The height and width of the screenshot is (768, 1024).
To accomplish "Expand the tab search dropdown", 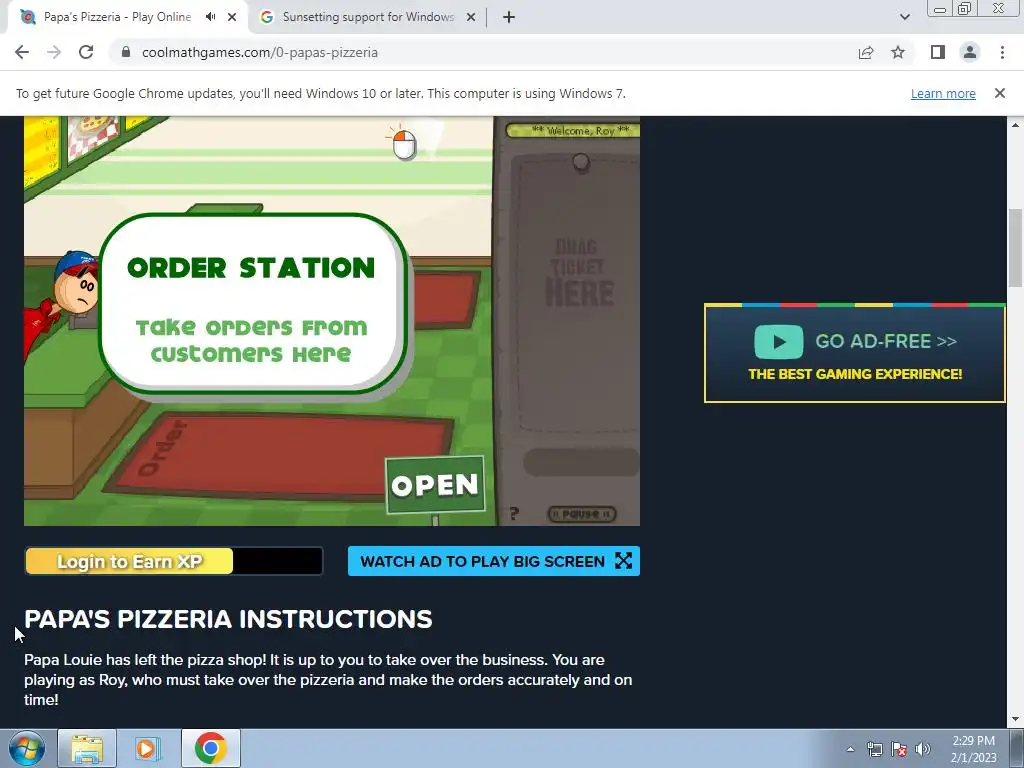I will tap(904, 17).
